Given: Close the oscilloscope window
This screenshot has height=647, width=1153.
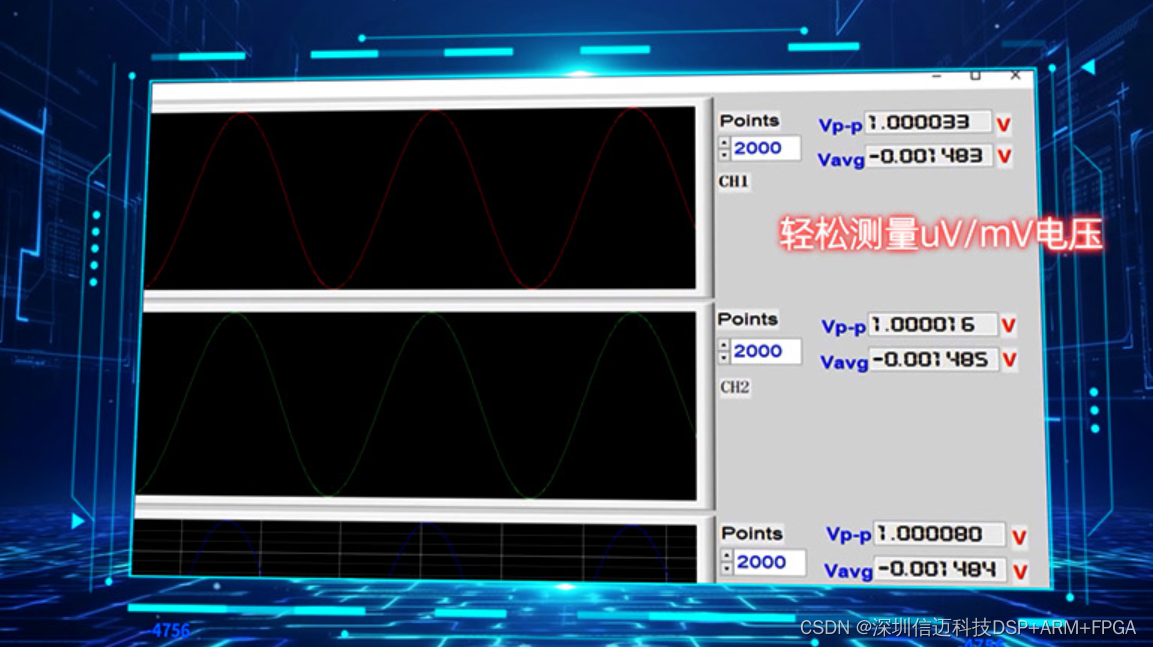Looking at the screenshot, I should pos(1015,75).
